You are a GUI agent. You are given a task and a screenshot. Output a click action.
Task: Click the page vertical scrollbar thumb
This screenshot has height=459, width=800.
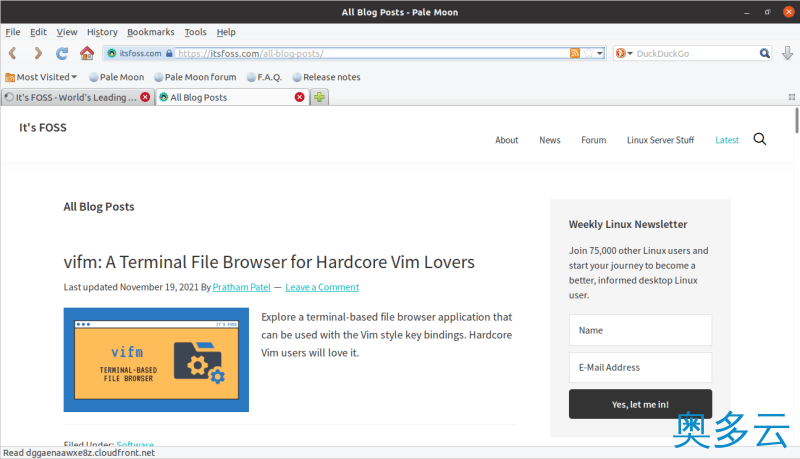tap(796, 120)
